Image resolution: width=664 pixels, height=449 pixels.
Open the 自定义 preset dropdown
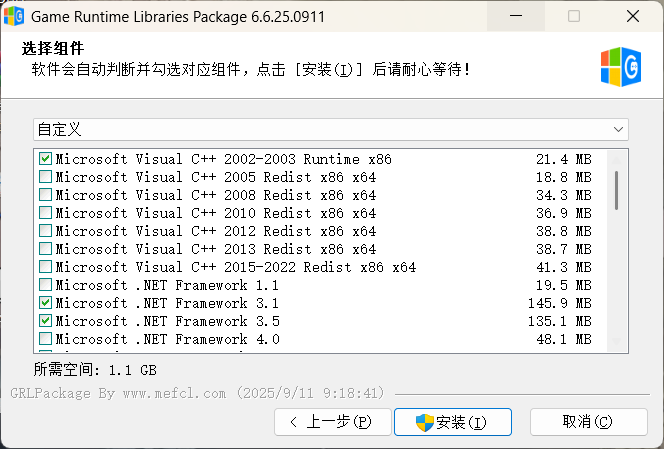pos(330,130)
